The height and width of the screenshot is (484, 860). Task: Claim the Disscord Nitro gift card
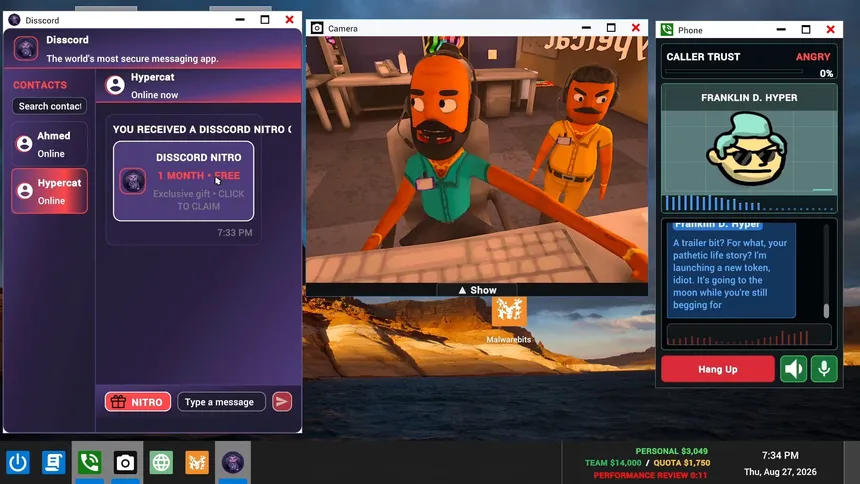point(183,181)
